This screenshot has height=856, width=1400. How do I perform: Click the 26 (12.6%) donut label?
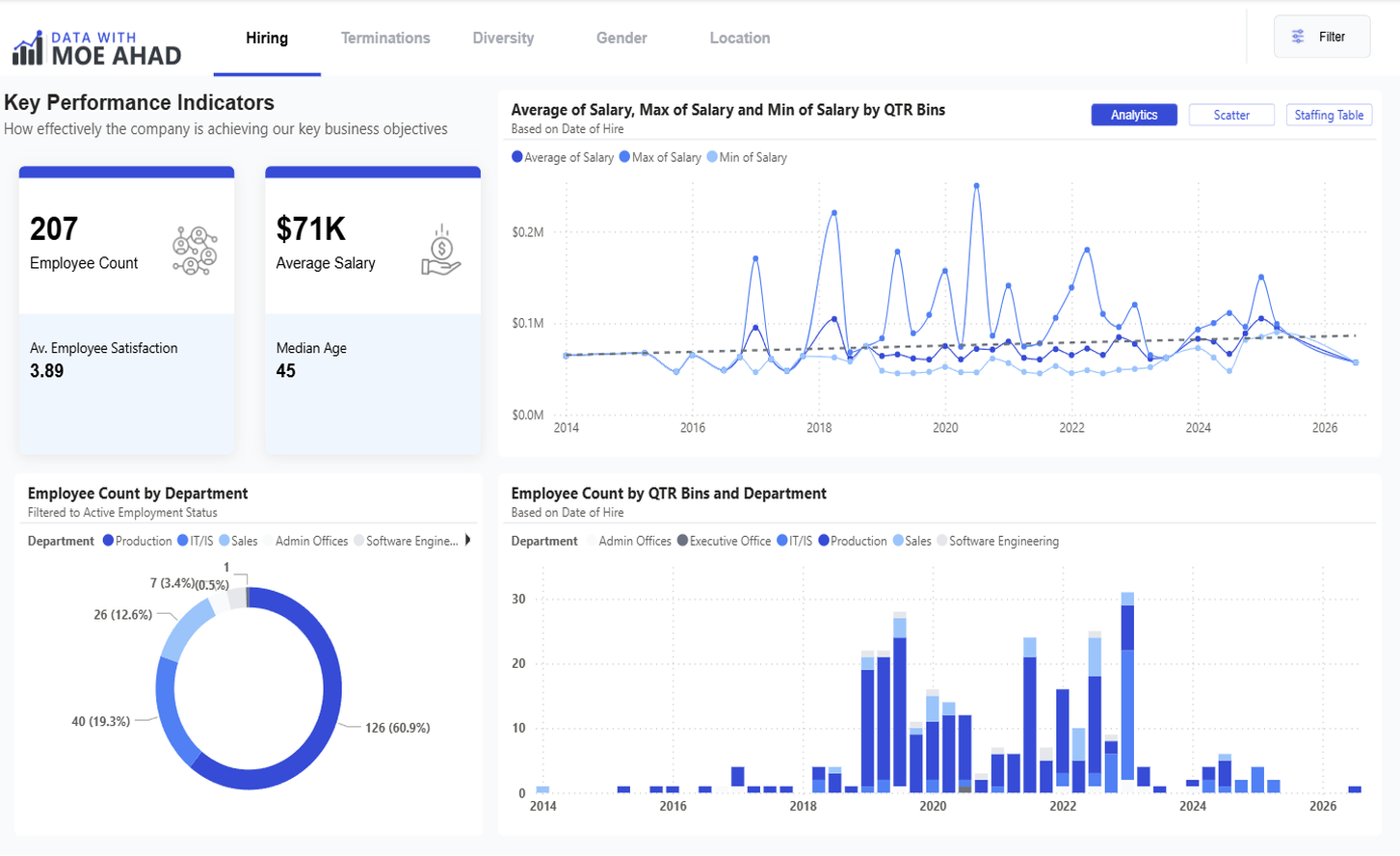(x=123, y=614)
